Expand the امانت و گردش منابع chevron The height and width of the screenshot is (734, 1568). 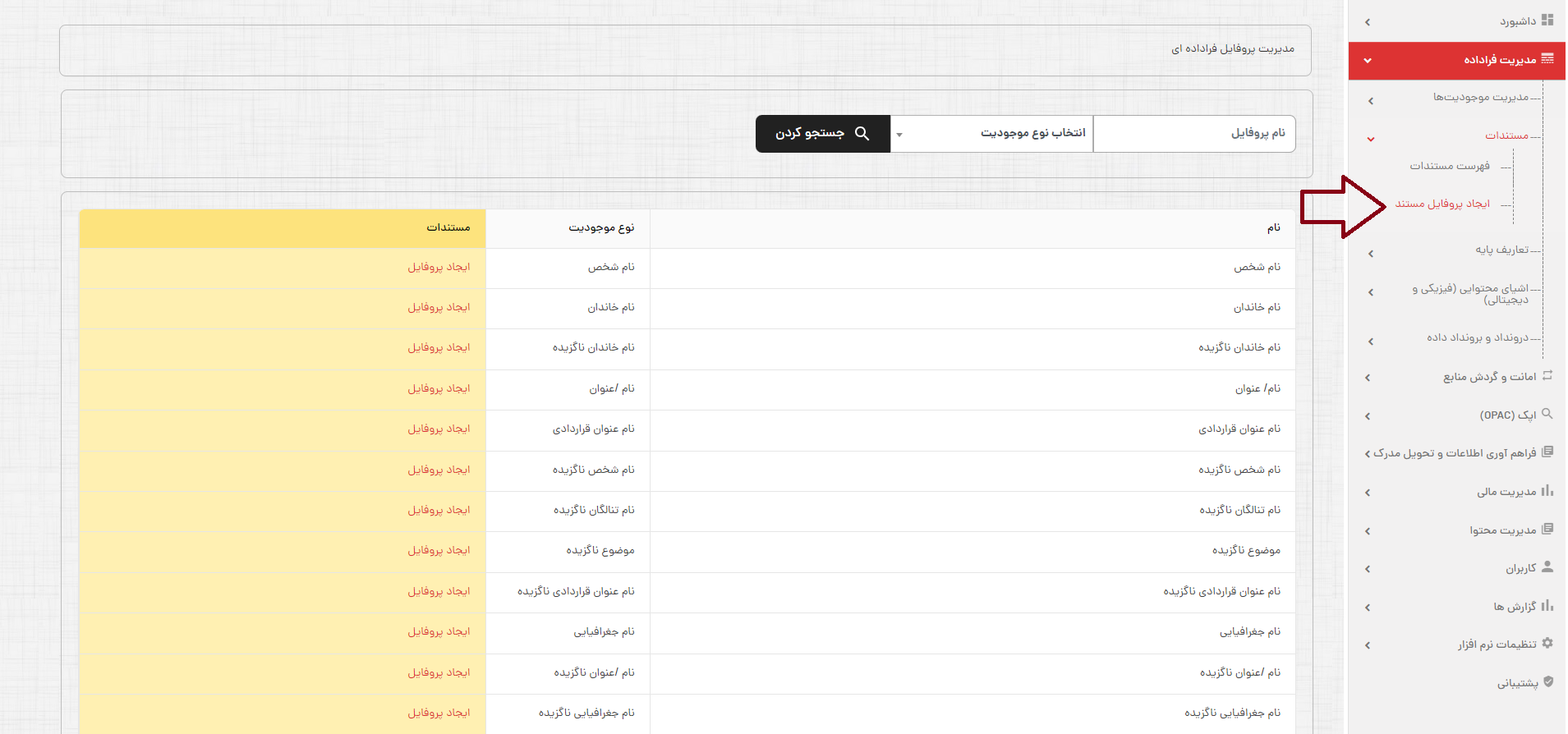1368,378
